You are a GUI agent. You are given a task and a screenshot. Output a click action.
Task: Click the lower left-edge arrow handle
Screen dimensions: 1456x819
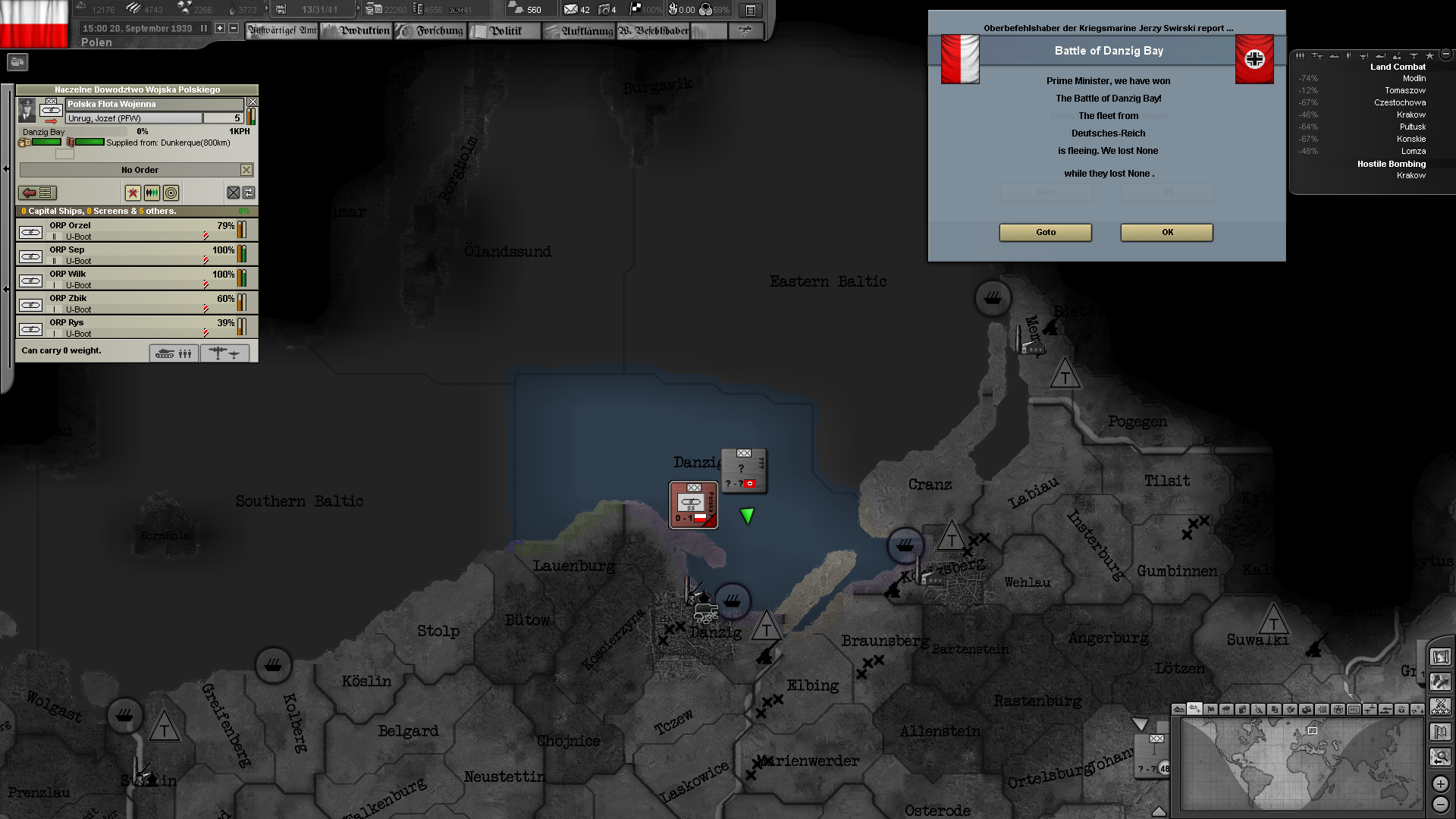[6, 289]
